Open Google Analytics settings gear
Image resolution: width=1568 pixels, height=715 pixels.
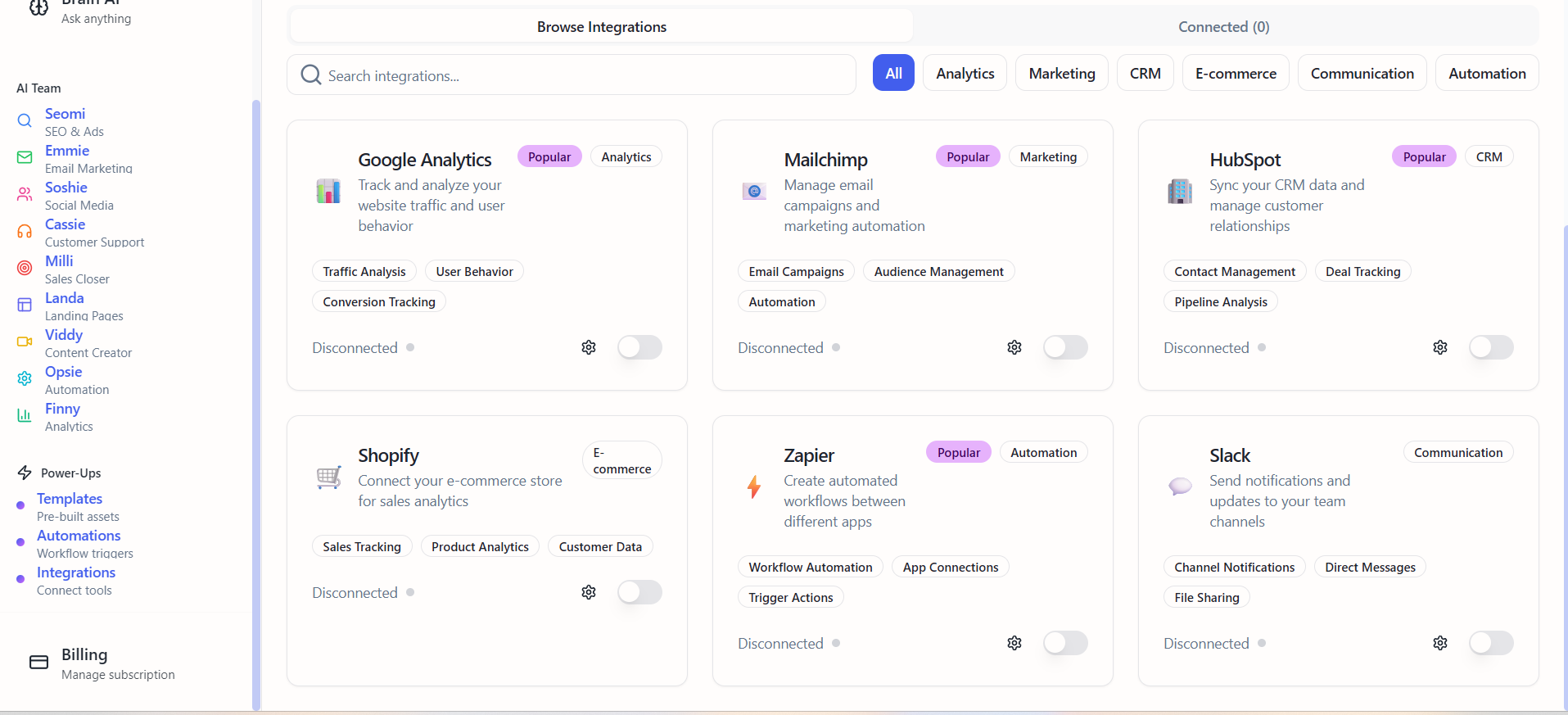coord(589,347)
